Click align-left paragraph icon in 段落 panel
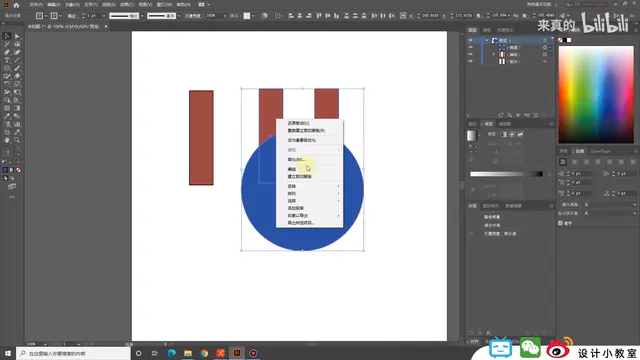Viewport: 640px width, 360px height. 563,162
